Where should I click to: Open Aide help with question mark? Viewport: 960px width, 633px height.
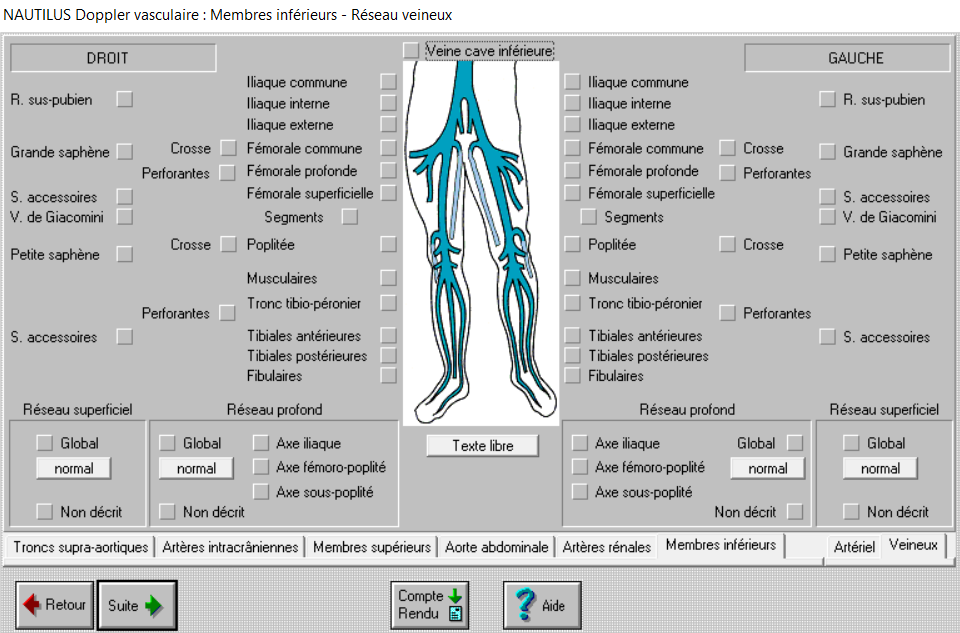[541, 605]
